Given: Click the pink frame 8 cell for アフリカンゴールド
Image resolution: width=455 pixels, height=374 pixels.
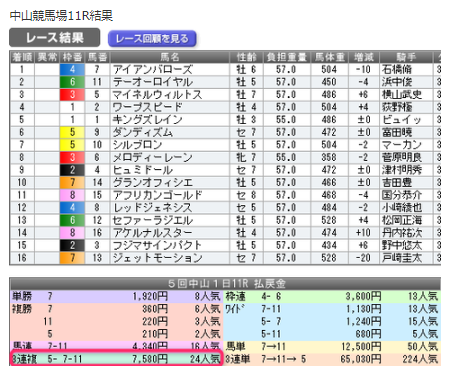Looking at the screenshot, I should 72,195.
